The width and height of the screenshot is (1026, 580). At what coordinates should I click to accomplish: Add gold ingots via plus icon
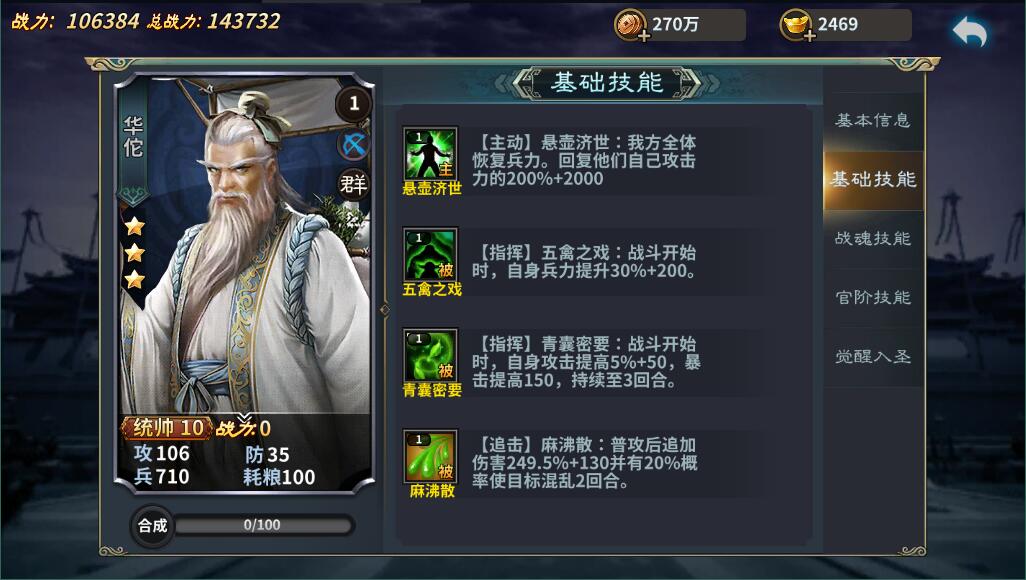coord(809,35)
